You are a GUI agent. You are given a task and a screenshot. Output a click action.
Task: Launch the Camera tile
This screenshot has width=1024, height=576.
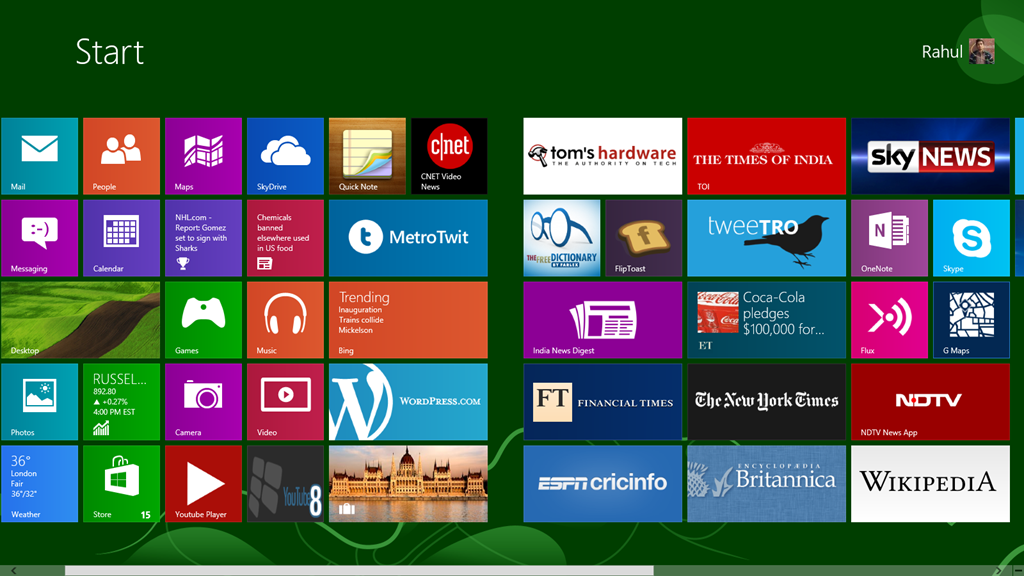tap(203, 402)
